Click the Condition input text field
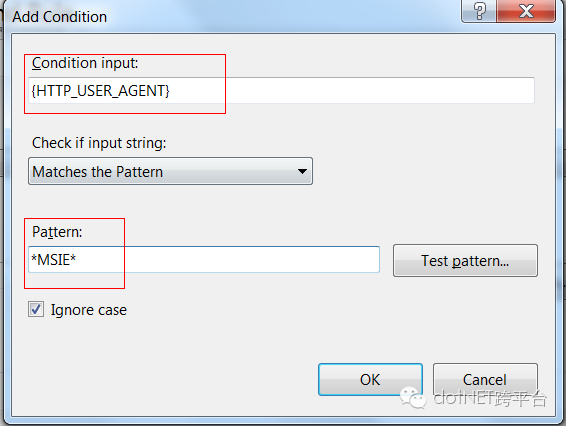This screenshot has width=566, height=426. coord(281,91)
